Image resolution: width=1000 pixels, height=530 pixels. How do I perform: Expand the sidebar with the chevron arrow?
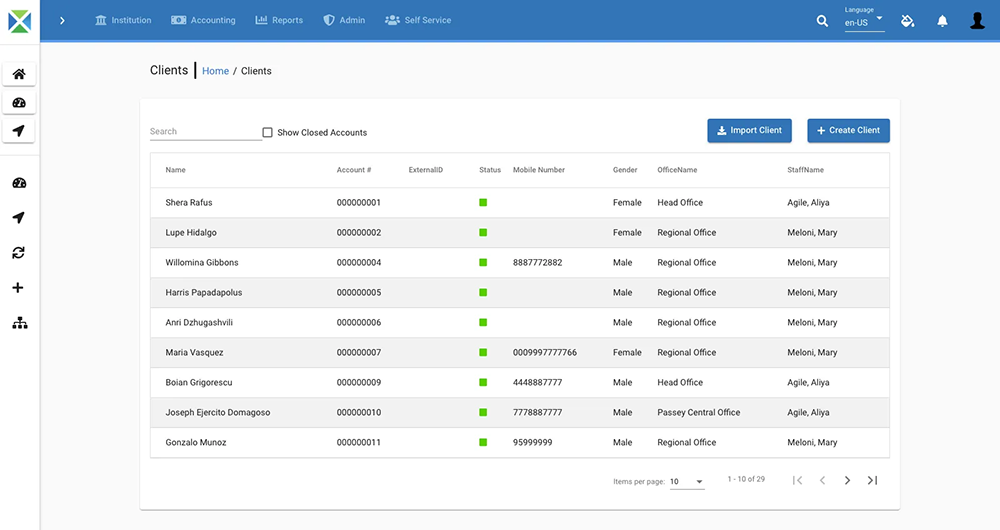tap(62, 20)
